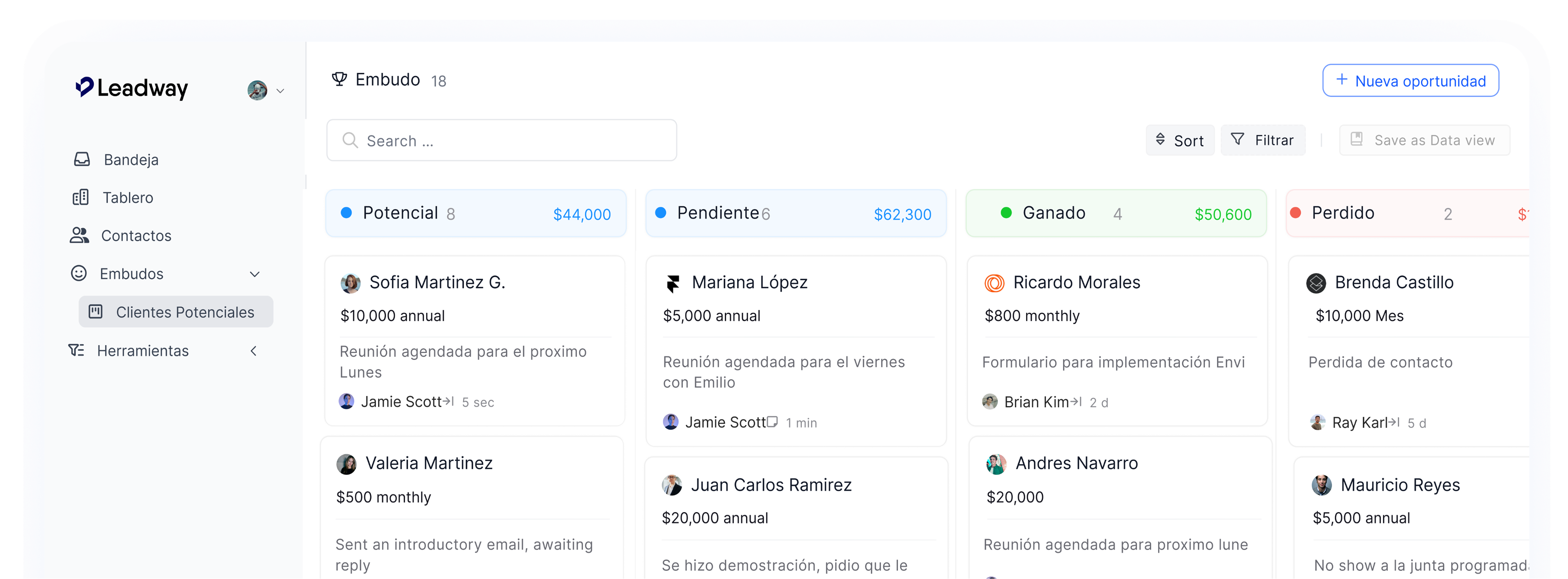
Task: Click Jamie Scott avatar on Mariana card
Action: click(x=671, y=422)
